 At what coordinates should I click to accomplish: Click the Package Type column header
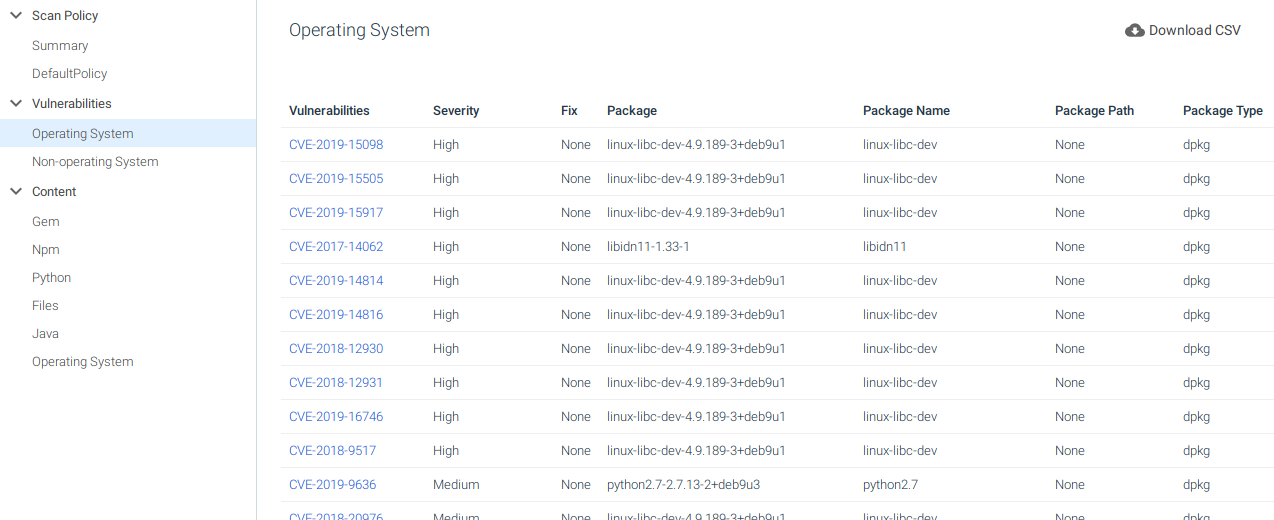(1223, 111)
